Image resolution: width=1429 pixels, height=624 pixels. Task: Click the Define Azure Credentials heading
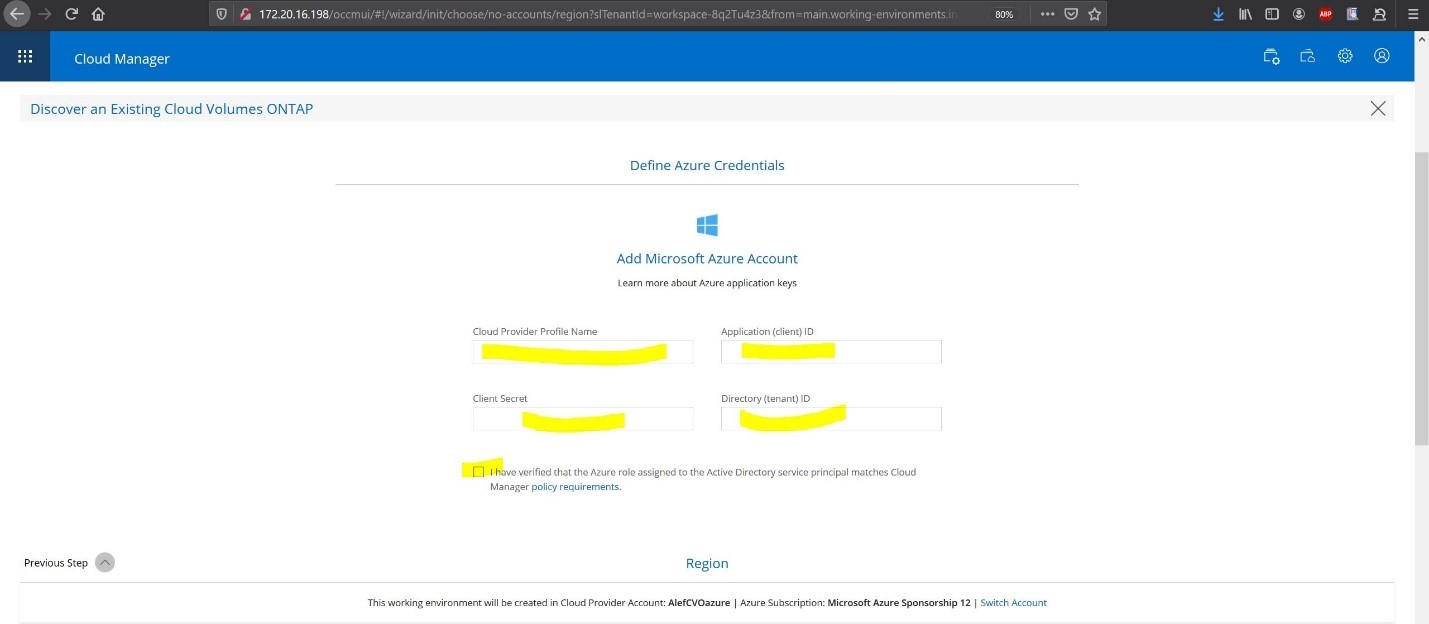707,165
